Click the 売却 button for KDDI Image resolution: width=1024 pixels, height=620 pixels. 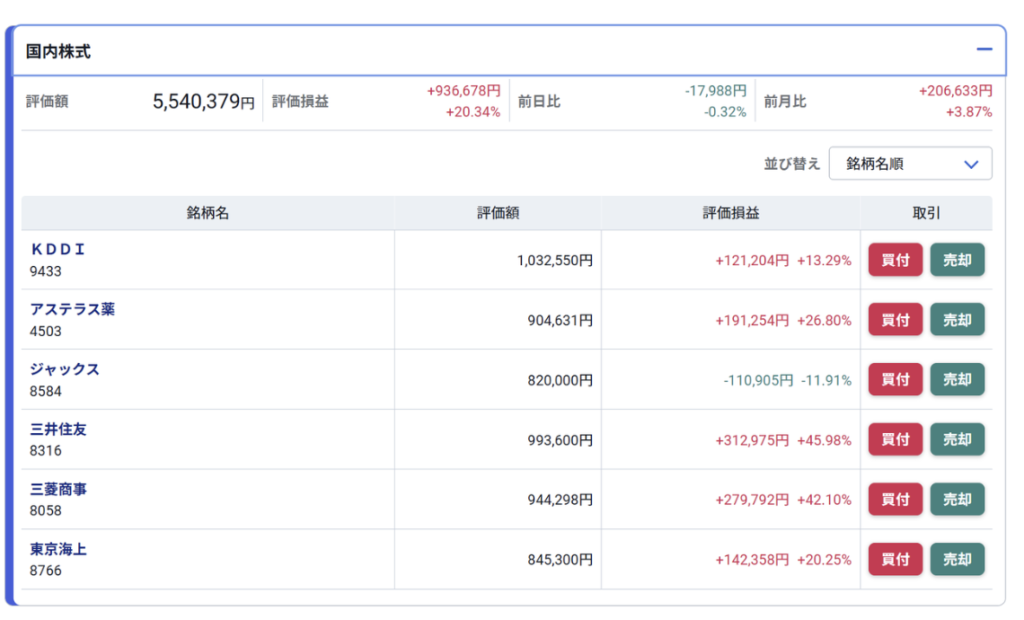click(957, 260)
